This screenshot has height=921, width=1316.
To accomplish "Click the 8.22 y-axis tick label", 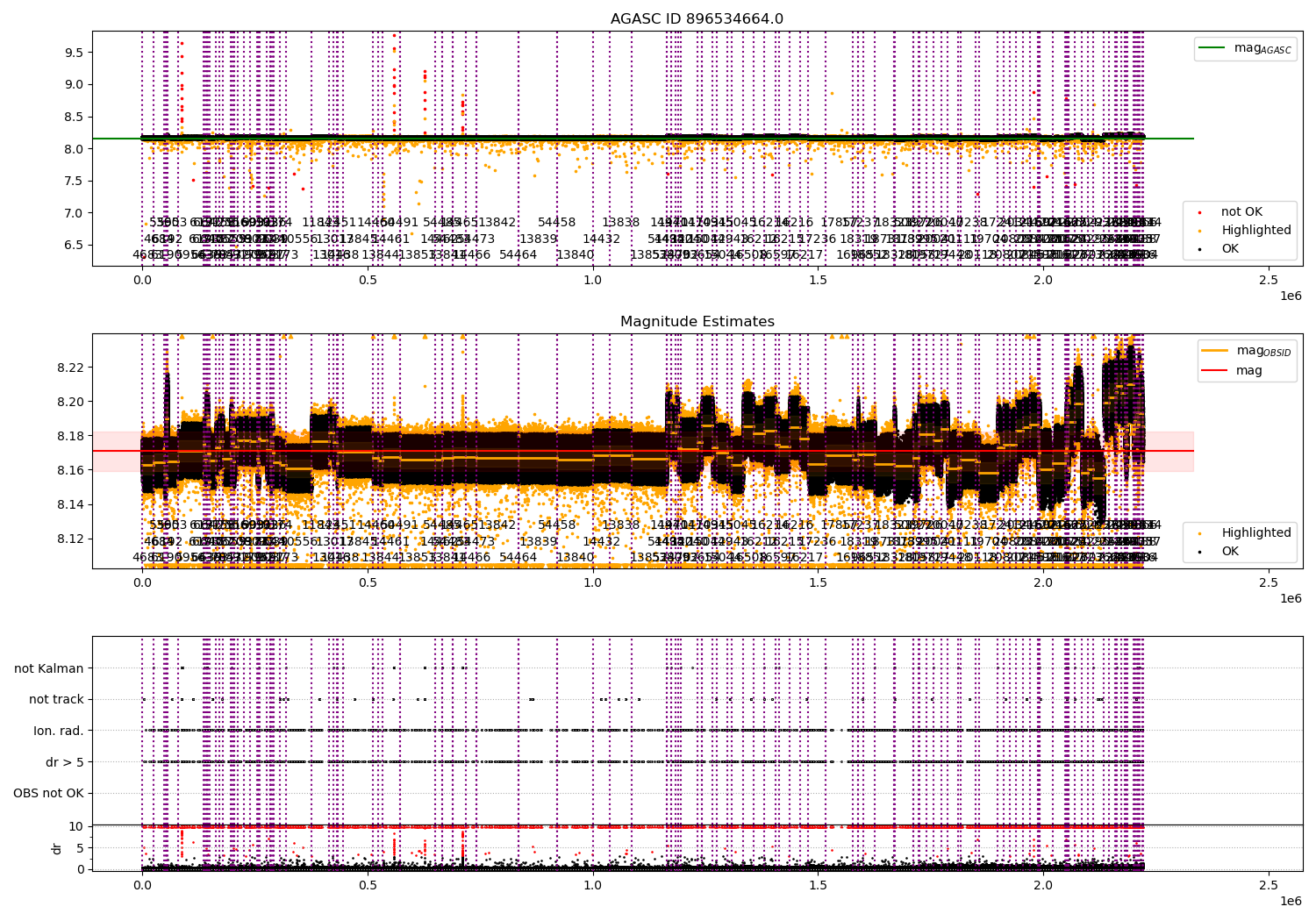I will [70, 367].
